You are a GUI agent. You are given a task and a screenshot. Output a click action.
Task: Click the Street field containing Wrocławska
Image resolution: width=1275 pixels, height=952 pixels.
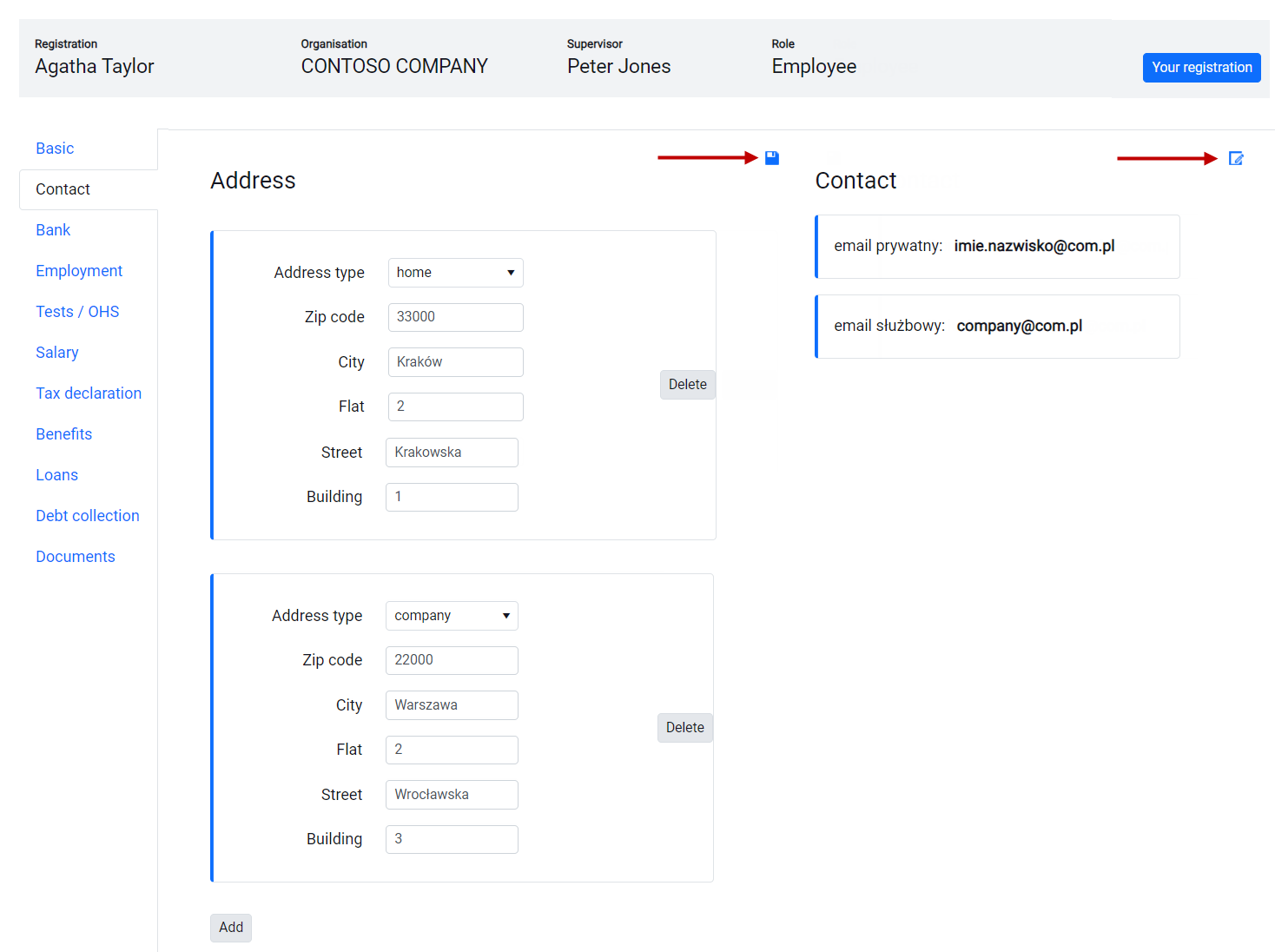click(452, 795)
